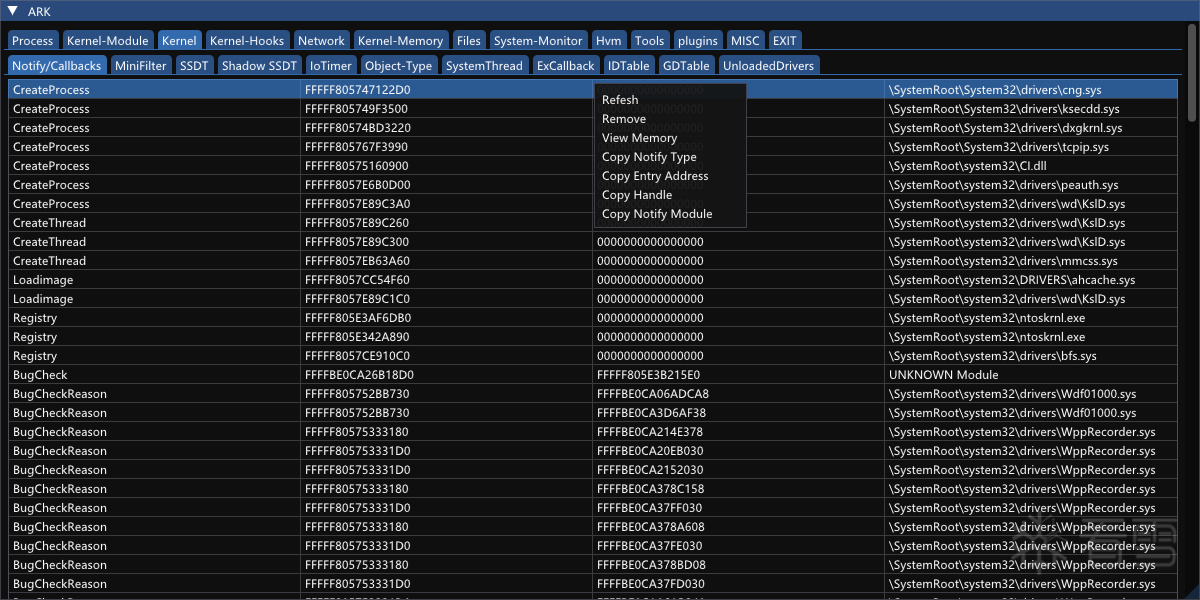Click handle FFFFBE0CA378A608

[x=650, y=527]
